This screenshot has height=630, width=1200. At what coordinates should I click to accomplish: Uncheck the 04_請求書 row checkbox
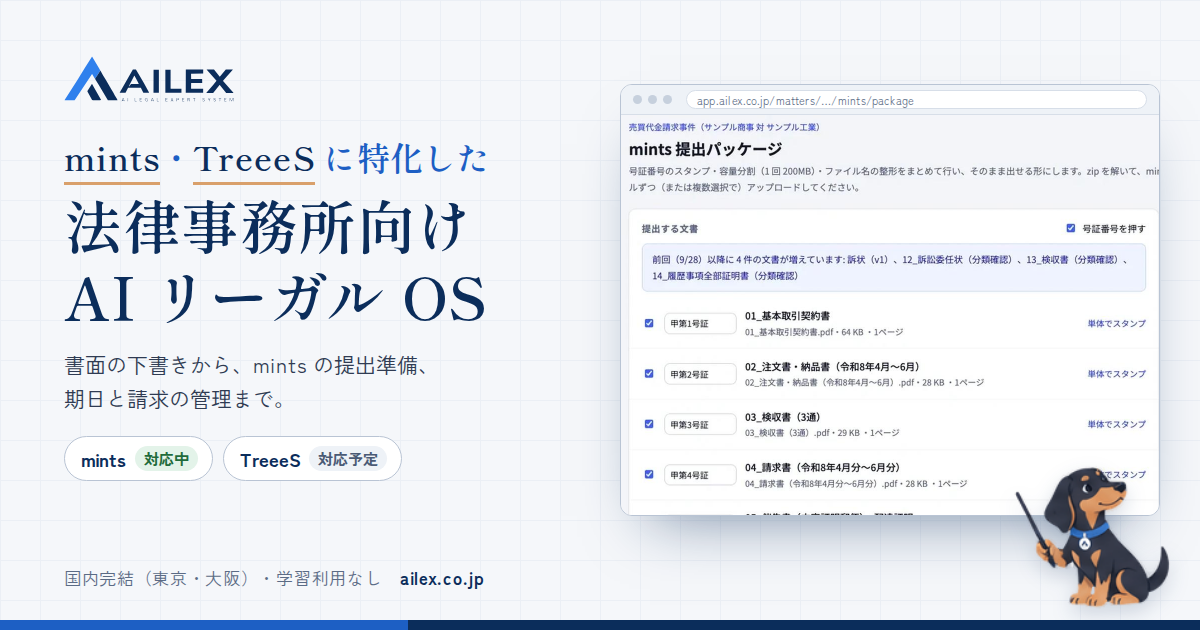[649, 474]
